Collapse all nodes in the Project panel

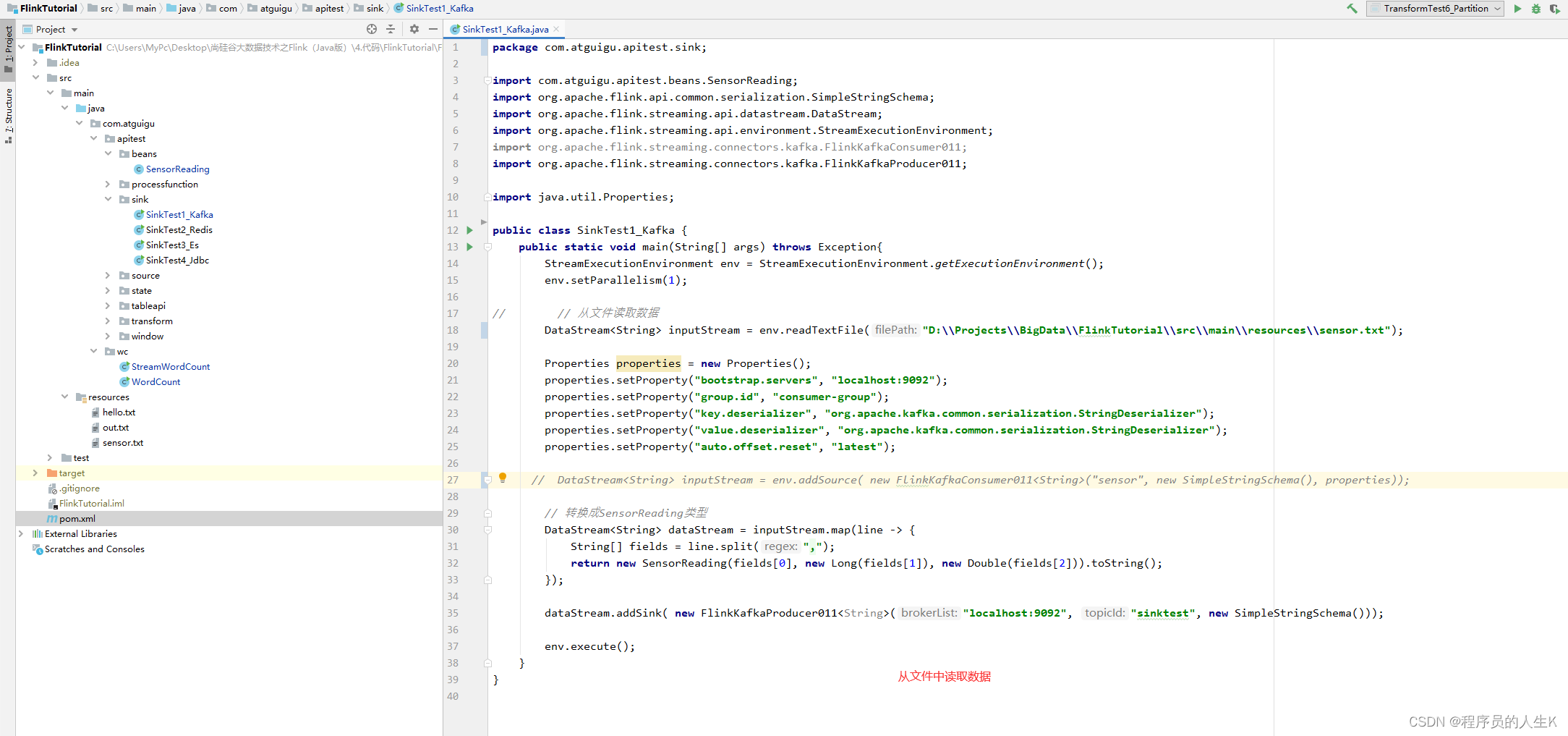[x=391, y=29]
